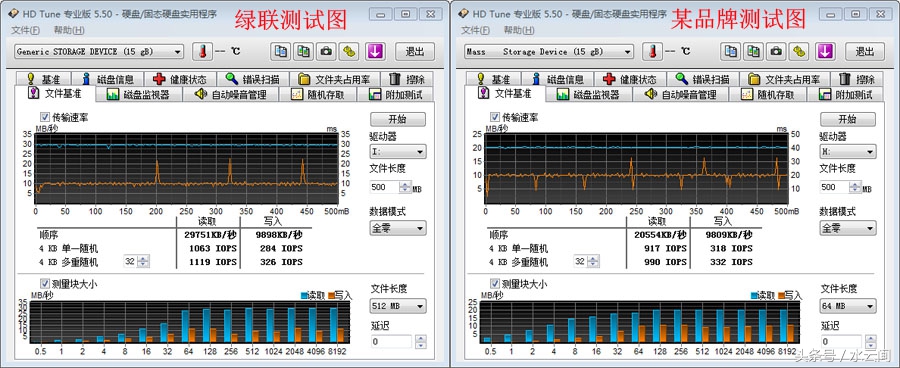
Task: Open Mass Storage Device drive dropdown
Action: pos(549,52)
